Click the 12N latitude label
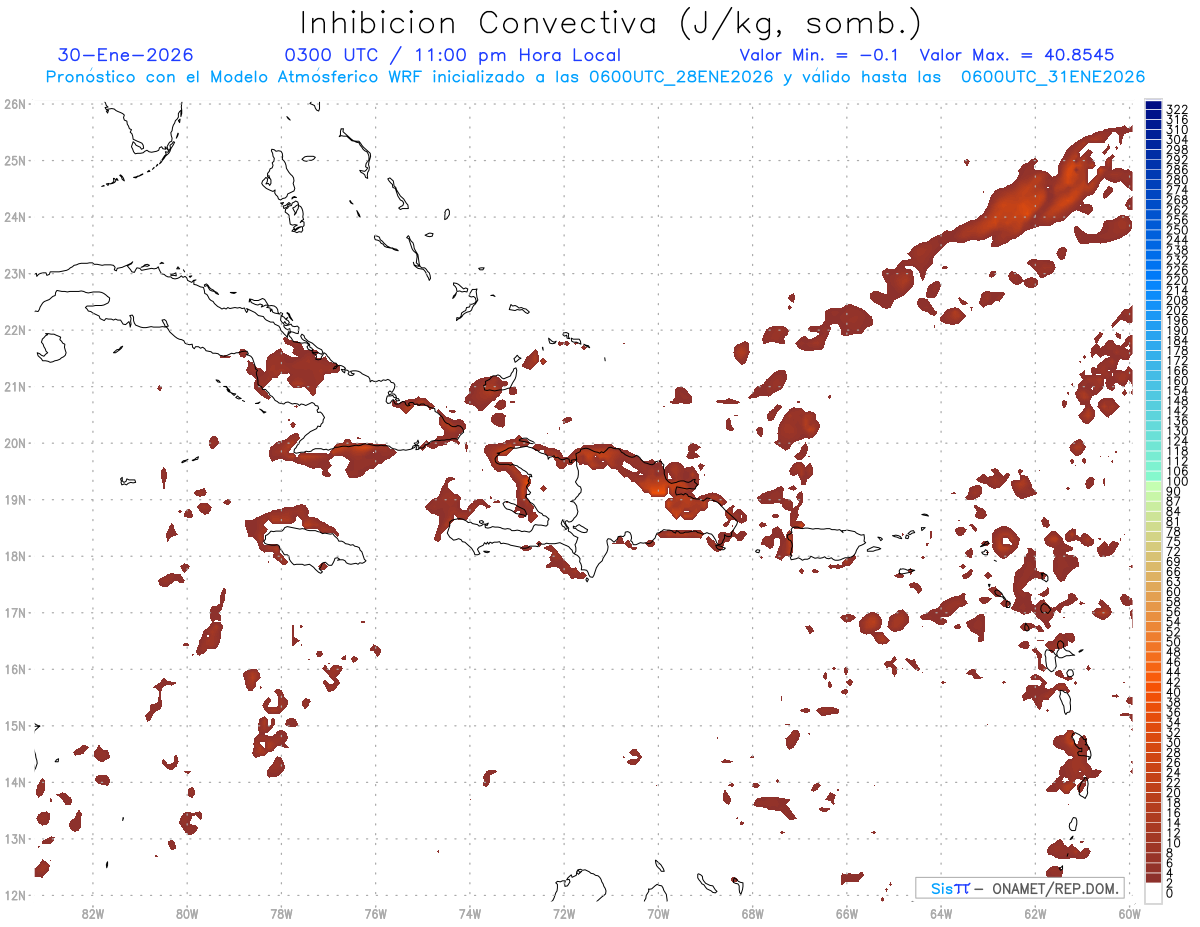 tap(15, 895)
